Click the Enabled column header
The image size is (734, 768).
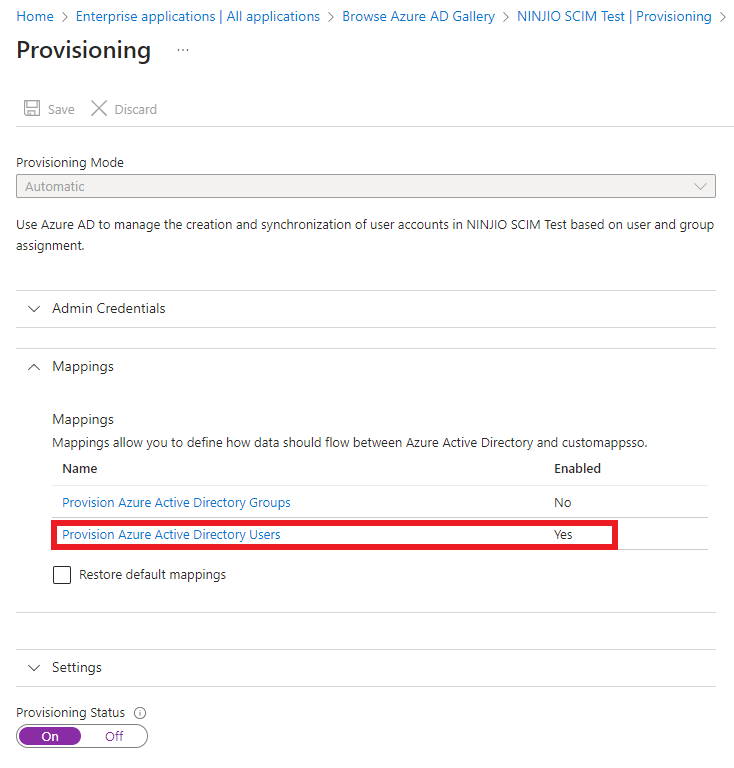pyautogui.click(x=577, y=468)
